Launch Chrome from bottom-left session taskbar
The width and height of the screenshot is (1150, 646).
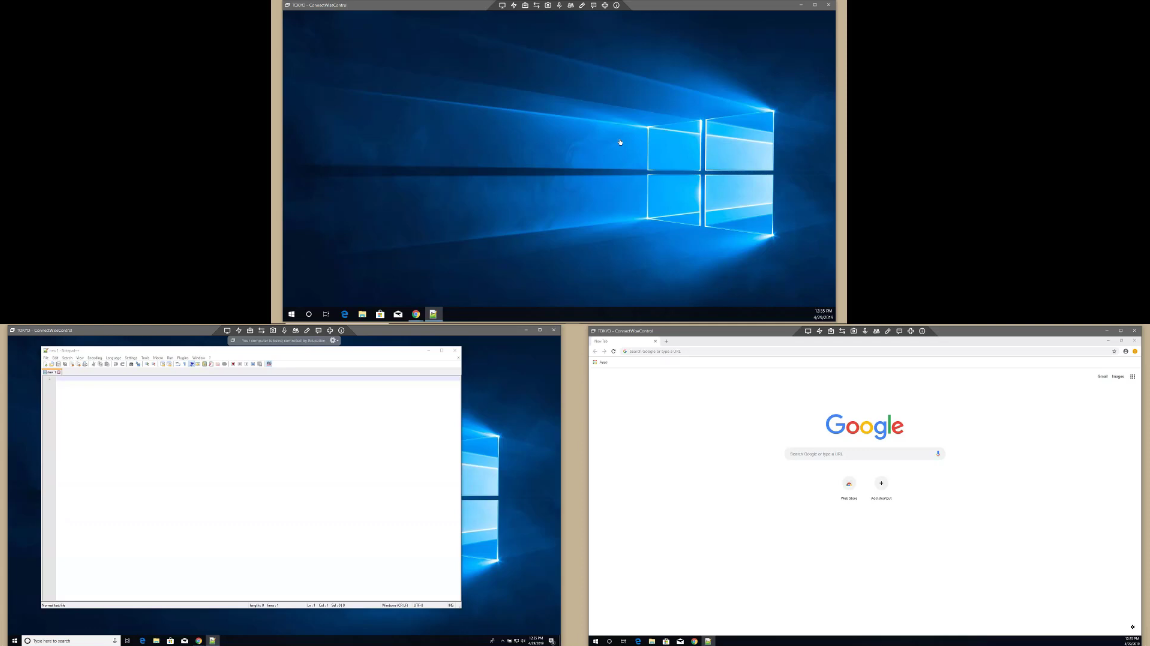tap(199, 641)
